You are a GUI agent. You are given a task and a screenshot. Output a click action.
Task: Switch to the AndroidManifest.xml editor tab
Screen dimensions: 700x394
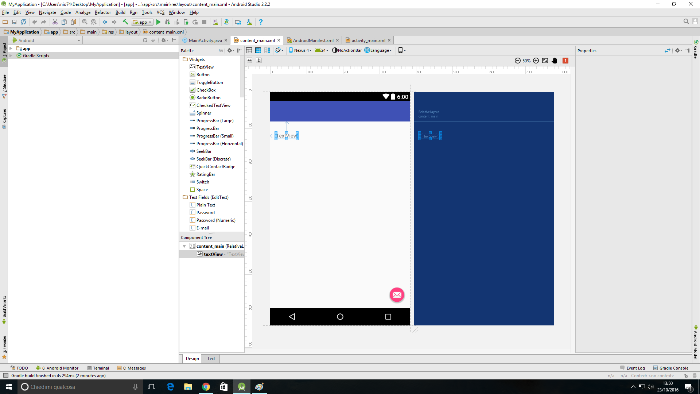click(313, 40)
